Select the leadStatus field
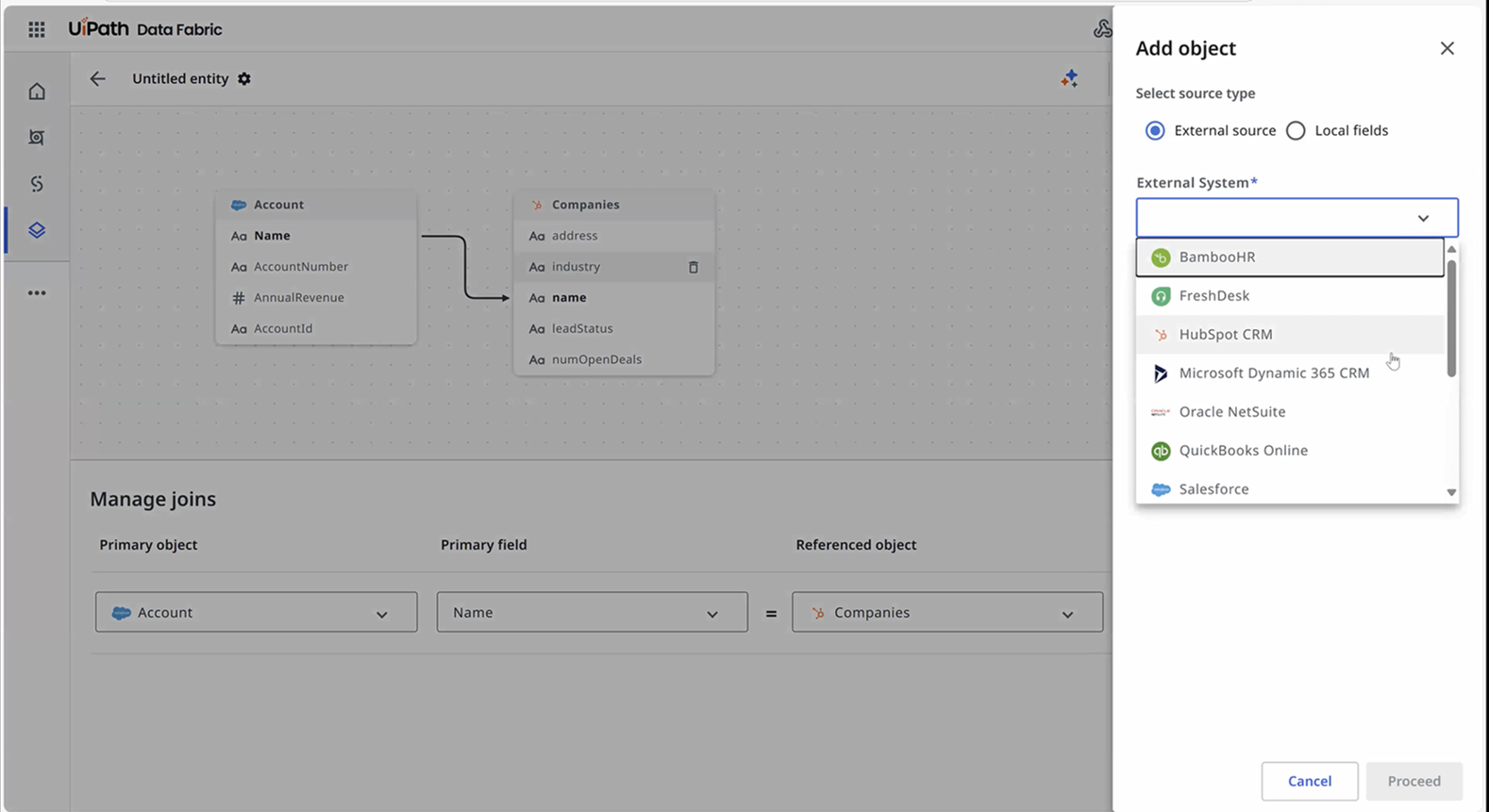The width and height of the screenshot is (1489, 812). pos(614,329)
